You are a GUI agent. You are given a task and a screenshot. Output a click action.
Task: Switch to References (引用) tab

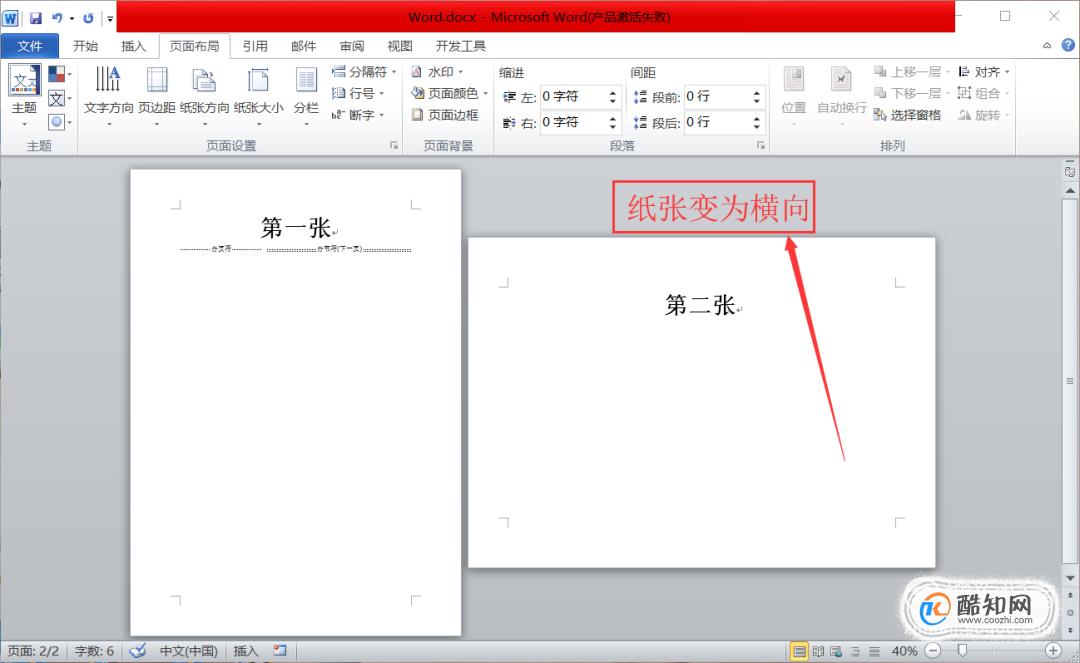(255, 46)
